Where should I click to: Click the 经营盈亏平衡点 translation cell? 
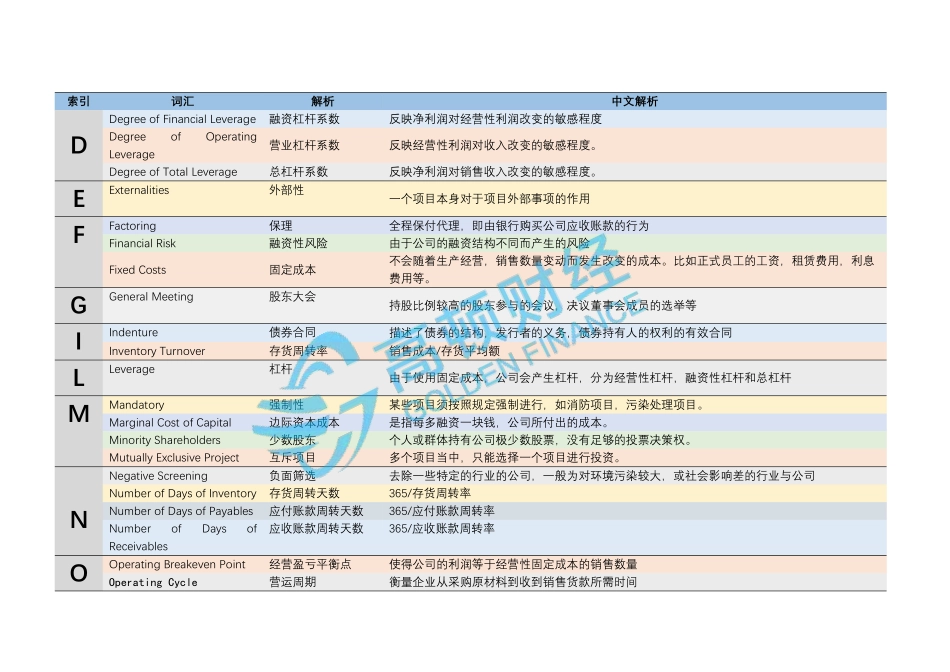310,565
